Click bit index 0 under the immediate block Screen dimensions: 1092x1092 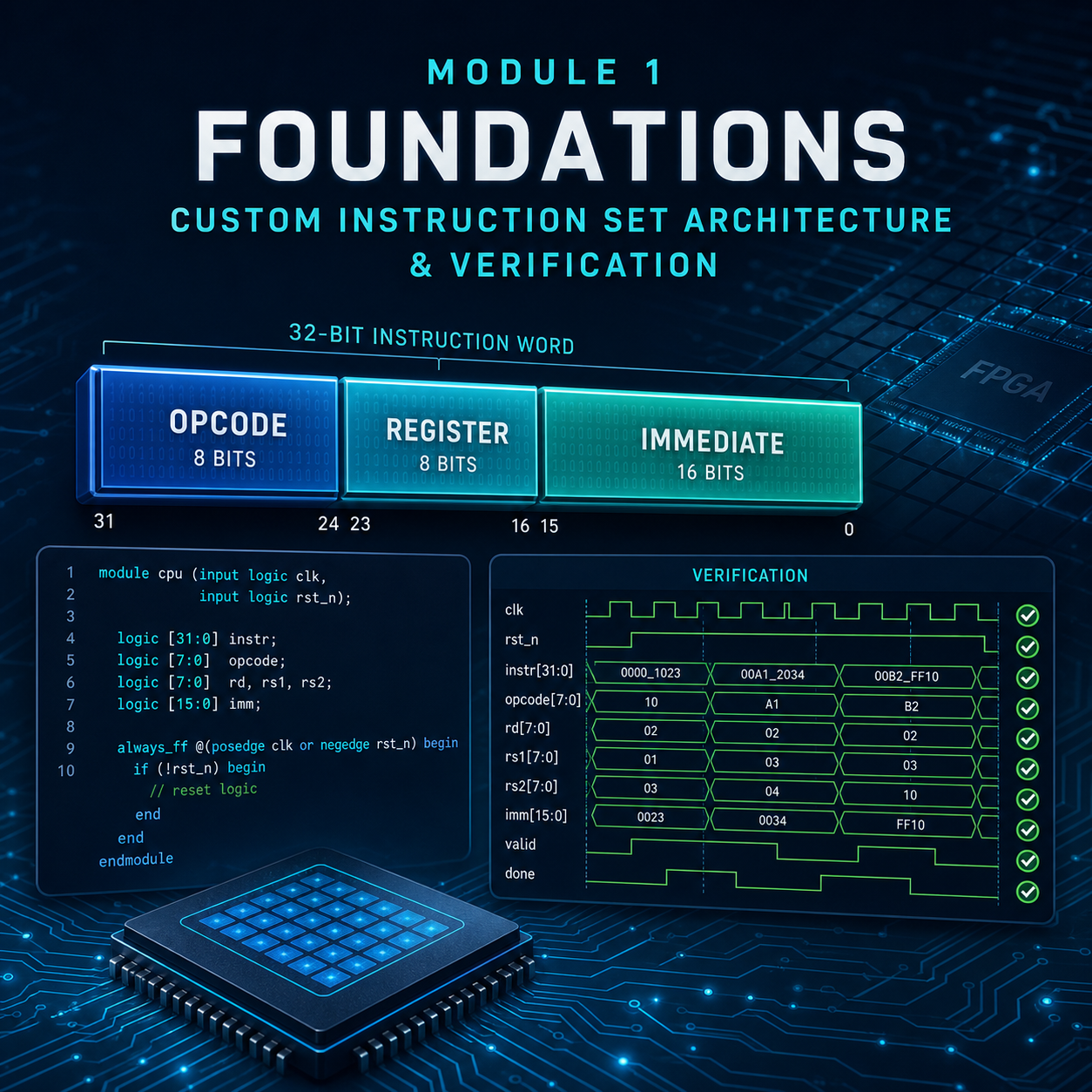(849, 529)
